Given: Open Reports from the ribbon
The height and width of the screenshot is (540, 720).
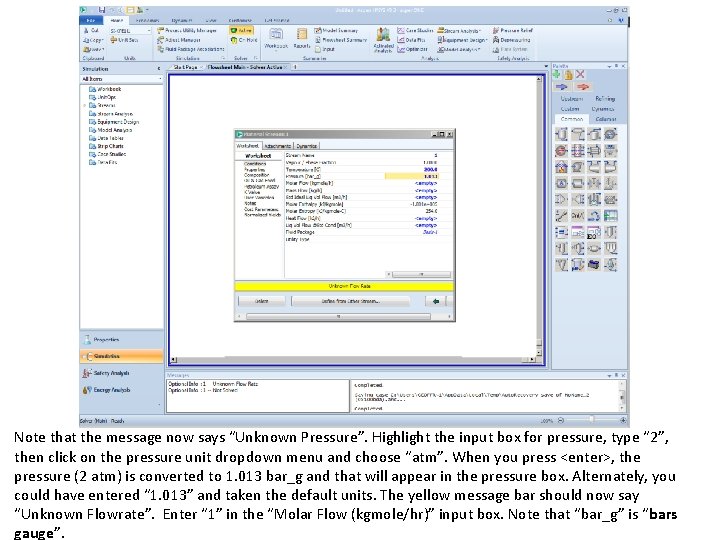Looking at the screenshot, I should 302,38.
